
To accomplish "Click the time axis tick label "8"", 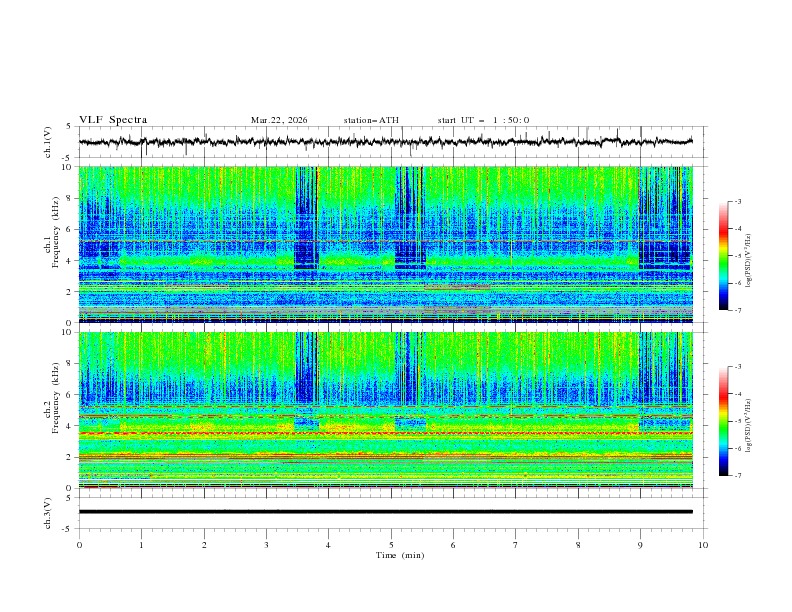I will point(578,545).
